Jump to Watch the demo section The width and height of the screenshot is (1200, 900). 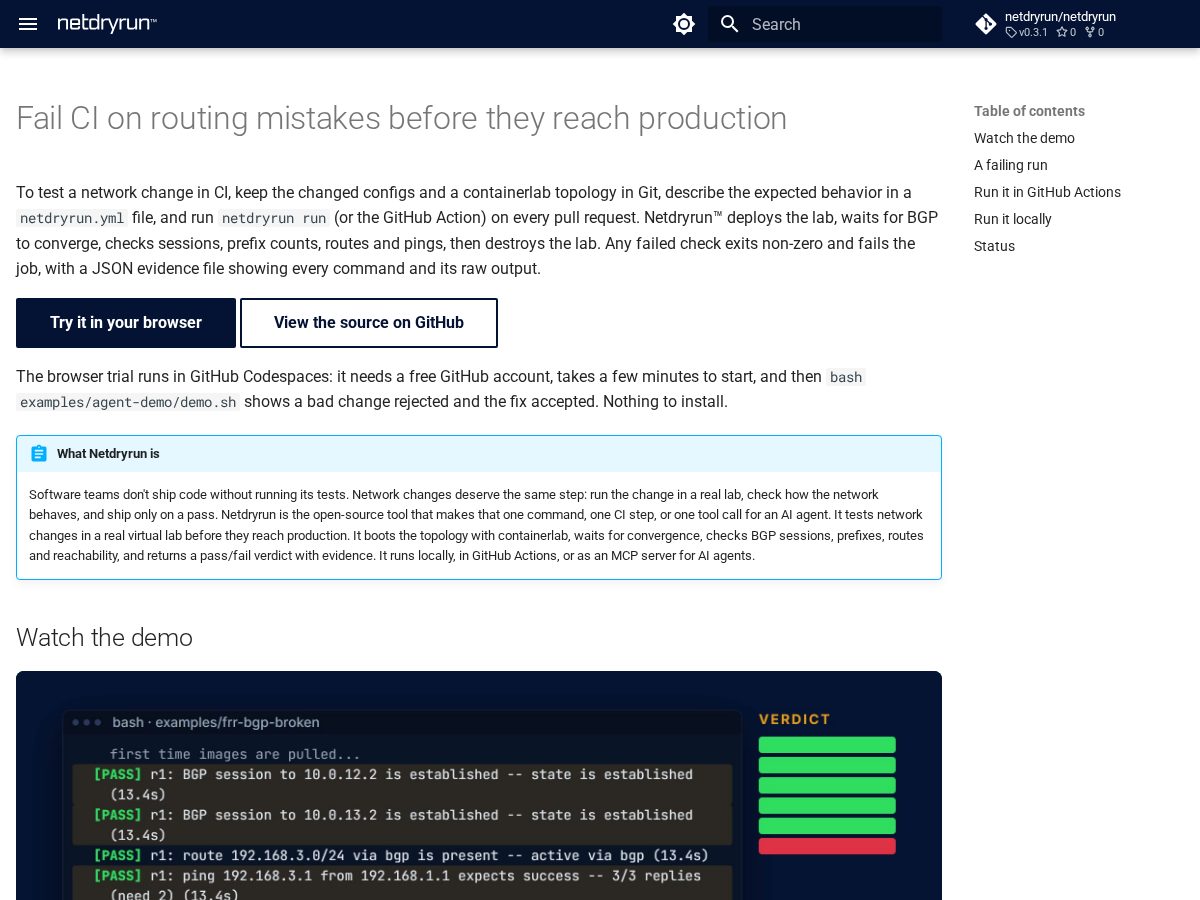click(x=1024, y=138)
